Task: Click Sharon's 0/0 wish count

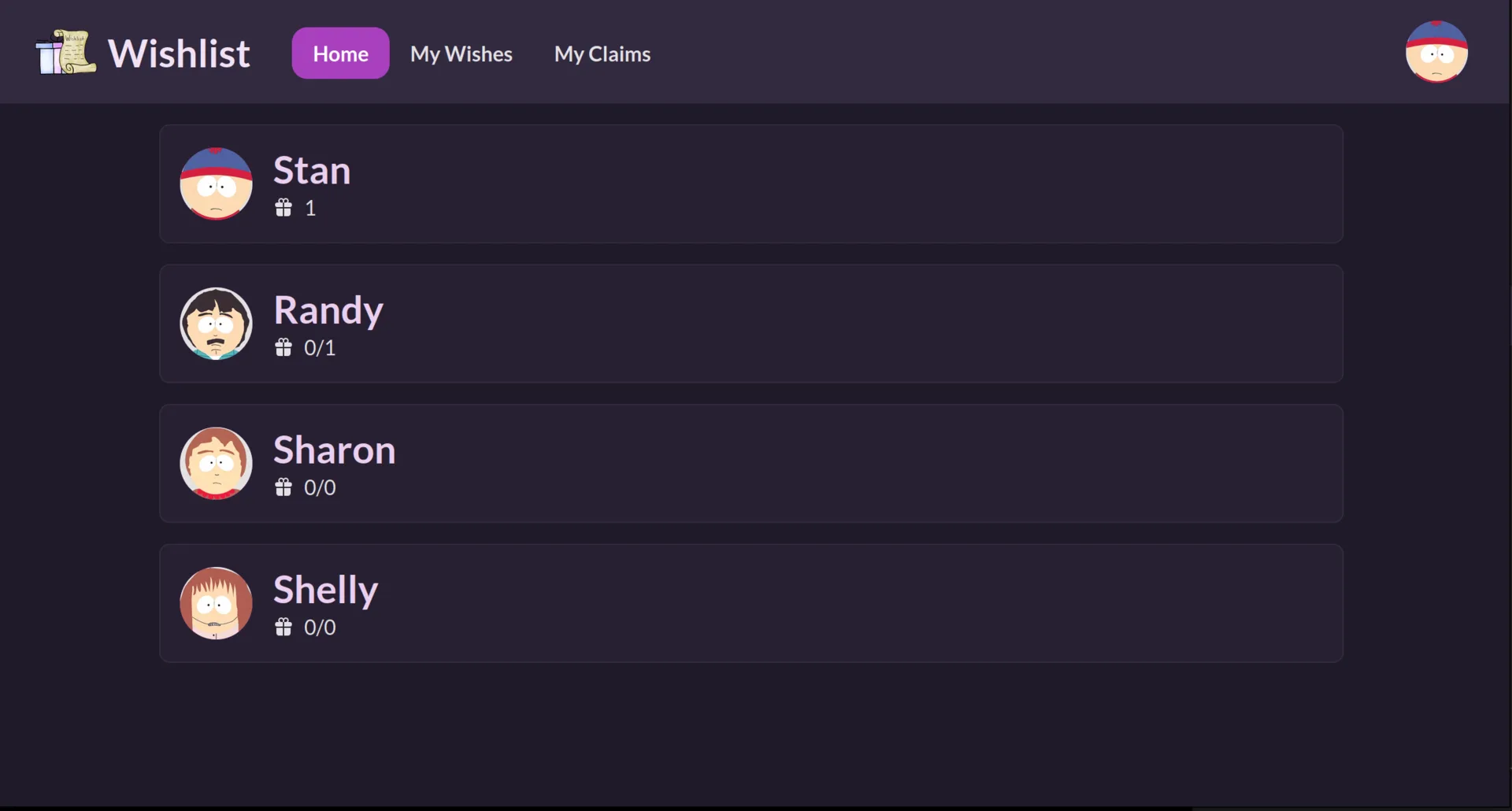Action: pos(320,487)
